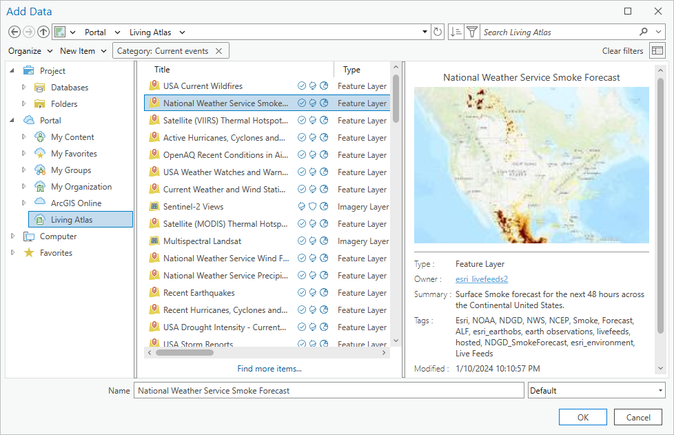Image resolution: width=674 pixels, height=435 pixels.
Task: Click the Up one level arrow
Action: coord(43,32)
